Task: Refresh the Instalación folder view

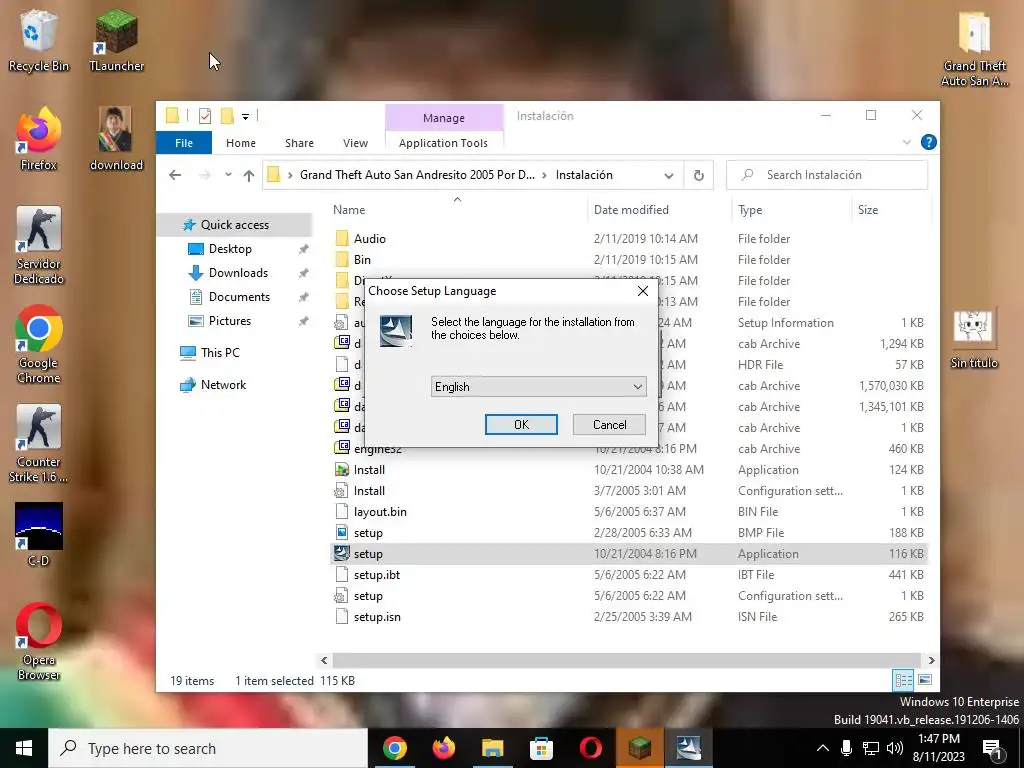Action: click(698, 175)
